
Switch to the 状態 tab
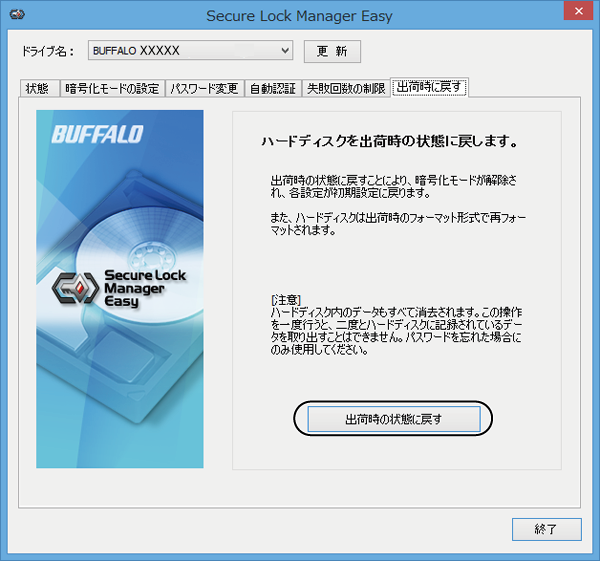[x=39, y=88]
